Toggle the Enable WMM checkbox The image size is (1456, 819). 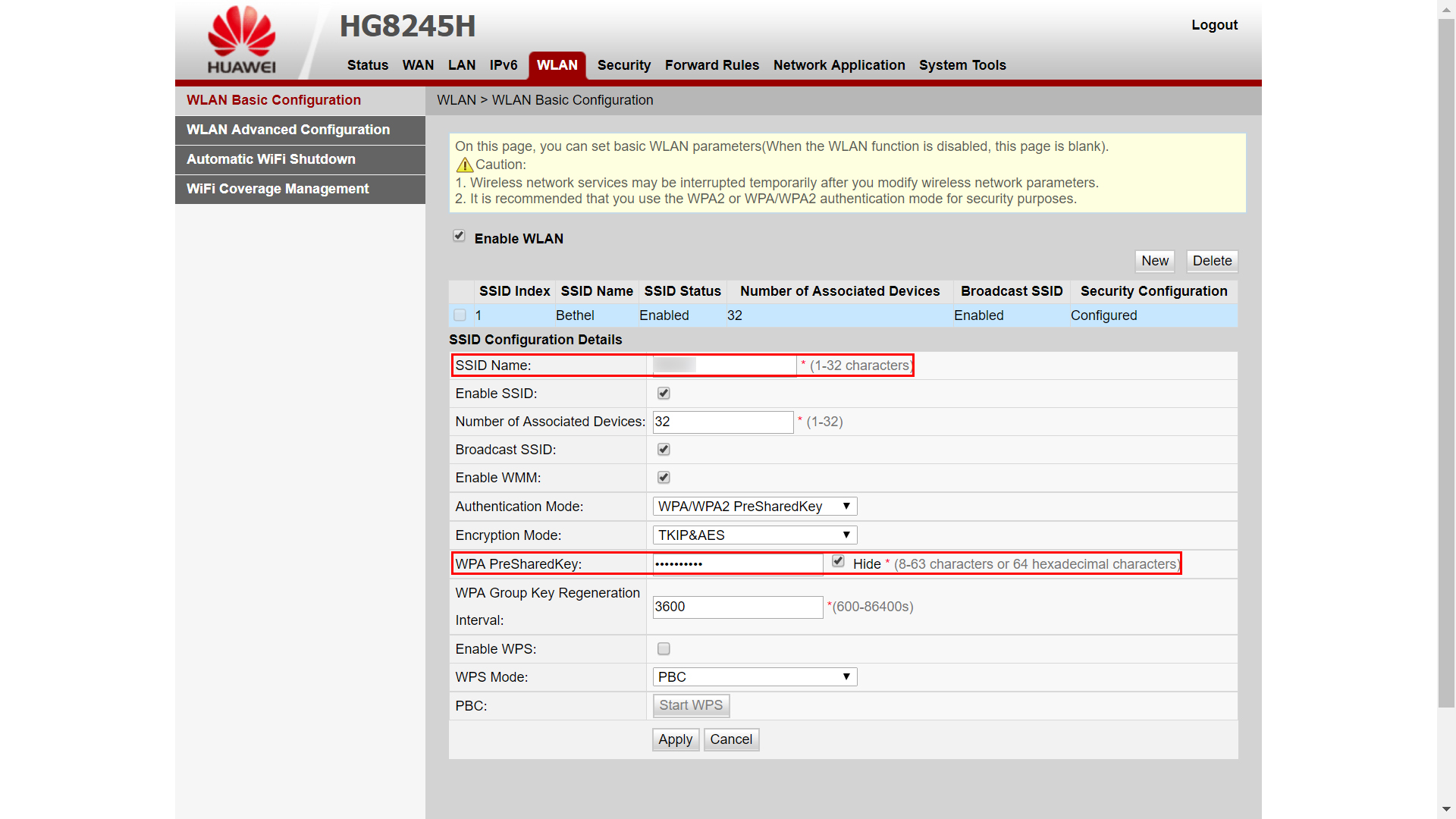click(664, 477)
